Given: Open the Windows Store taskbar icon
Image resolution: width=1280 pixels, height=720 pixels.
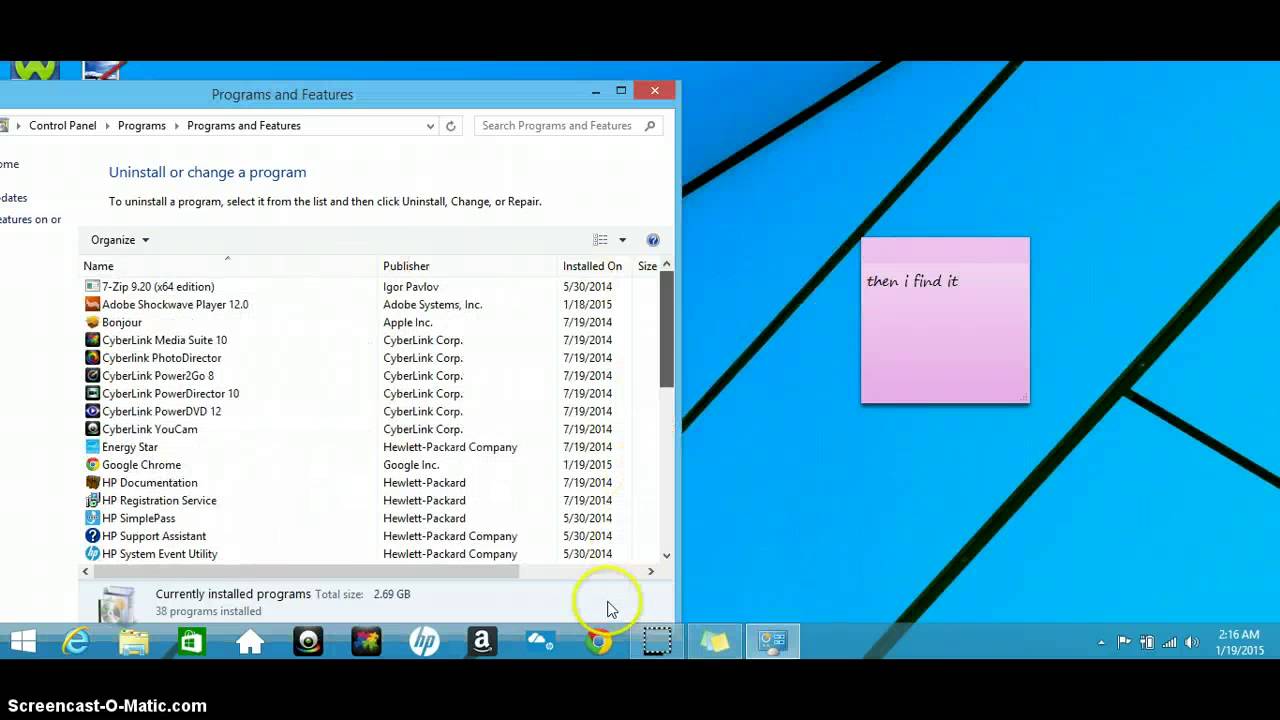Looking at the screenshot, I should (x=191, y=642).
